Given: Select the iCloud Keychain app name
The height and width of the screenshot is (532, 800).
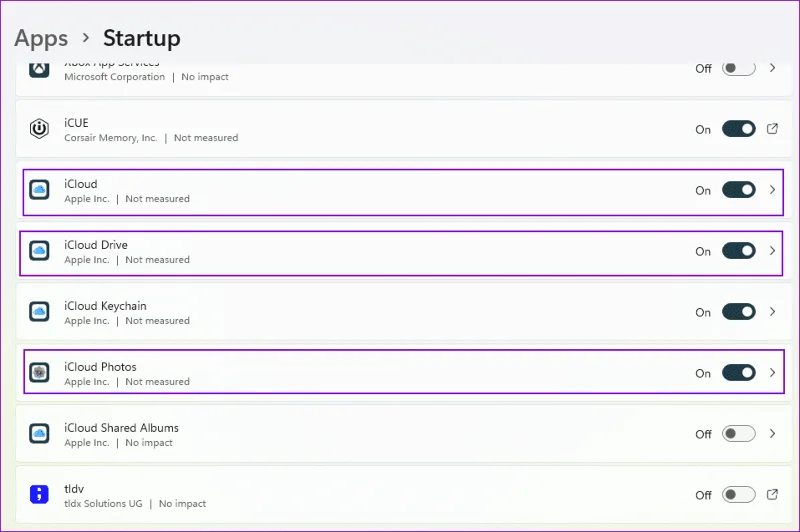Looking at the screenshot, I should (105, 306).
